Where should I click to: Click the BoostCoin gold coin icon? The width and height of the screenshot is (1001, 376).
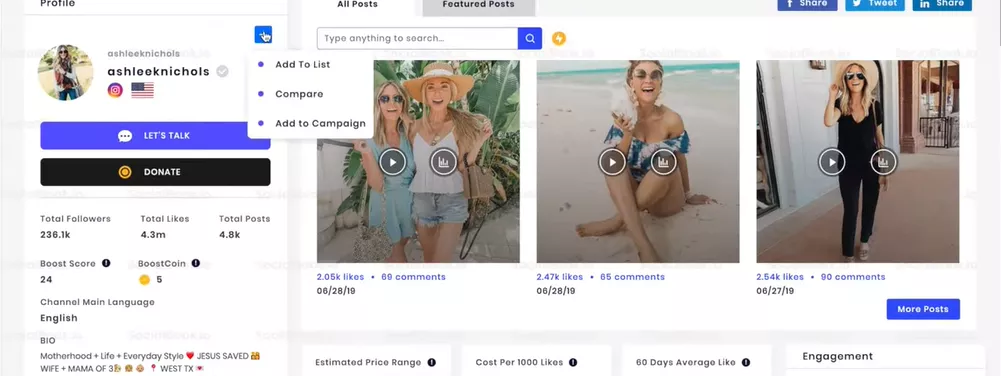click(x=145, y=280)
